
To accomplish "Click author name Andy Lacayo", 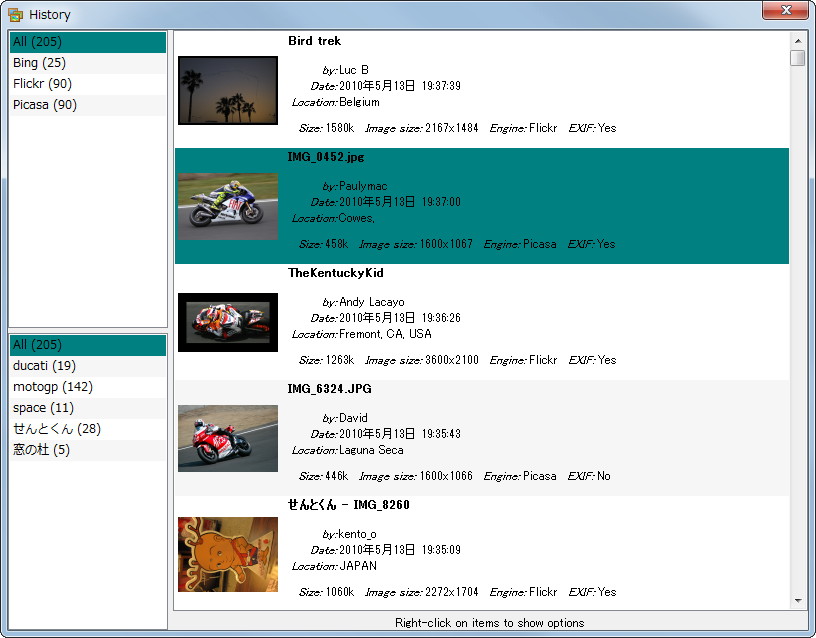I will 372,302.
